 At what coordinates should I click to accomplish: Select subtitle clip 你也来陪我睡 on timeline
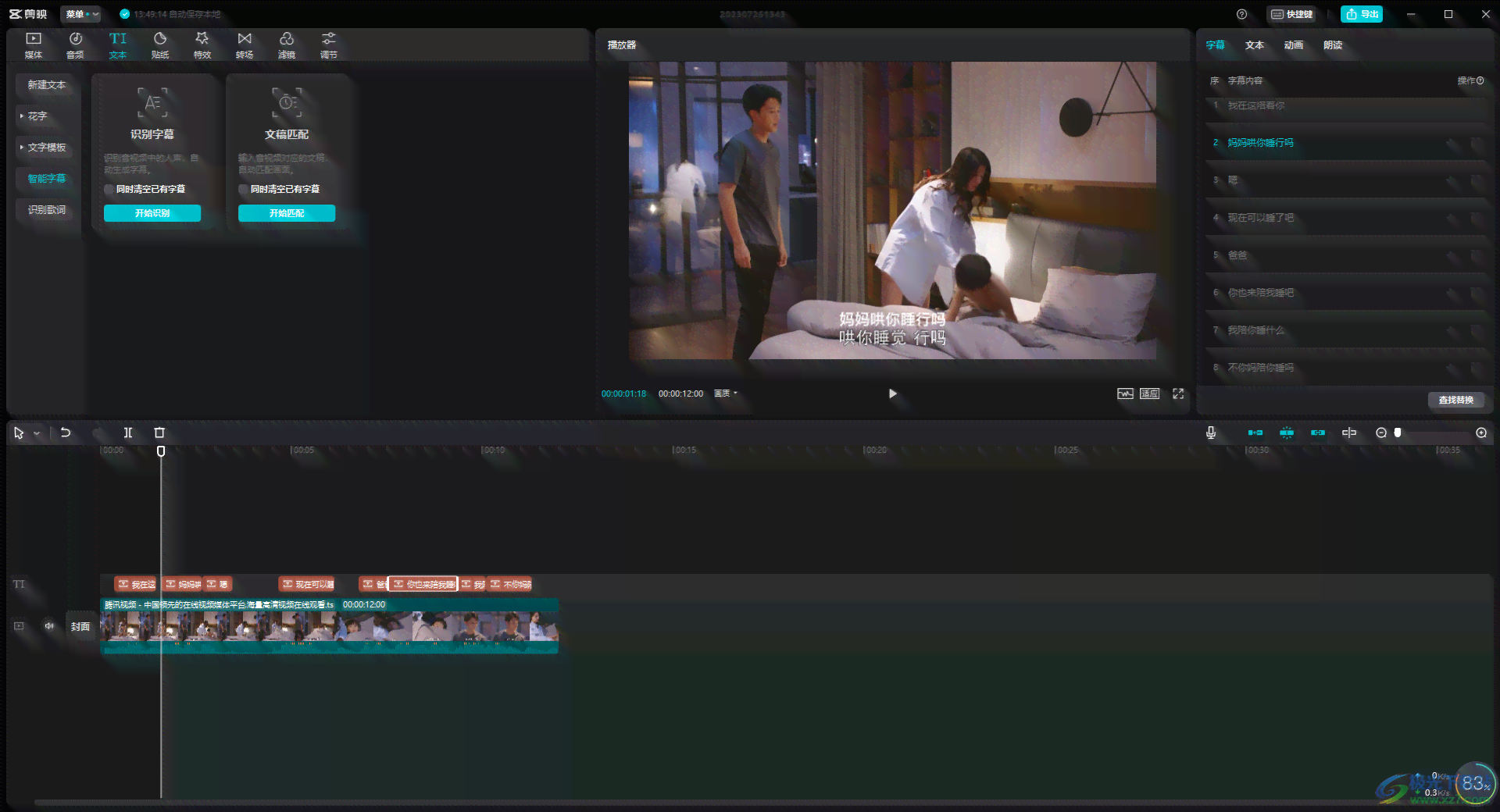423,584
